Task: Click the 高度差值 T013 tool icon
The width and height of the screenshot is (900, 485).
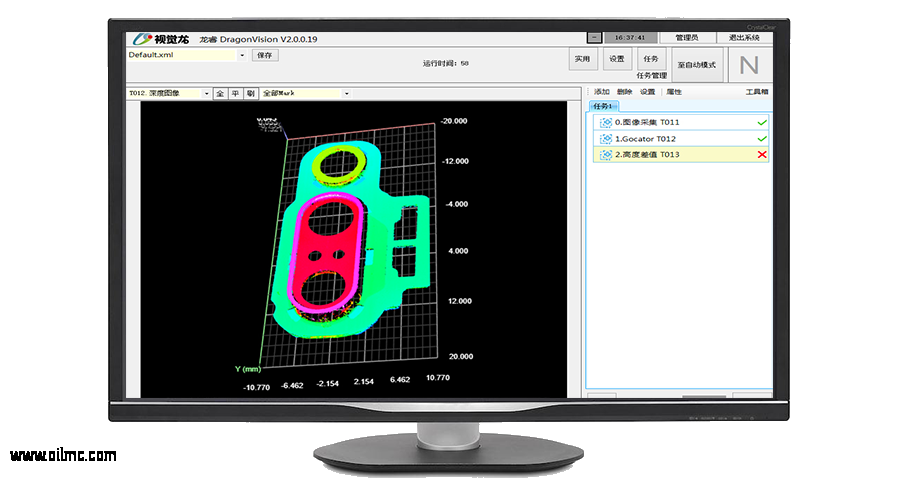Action: [605, 155]
